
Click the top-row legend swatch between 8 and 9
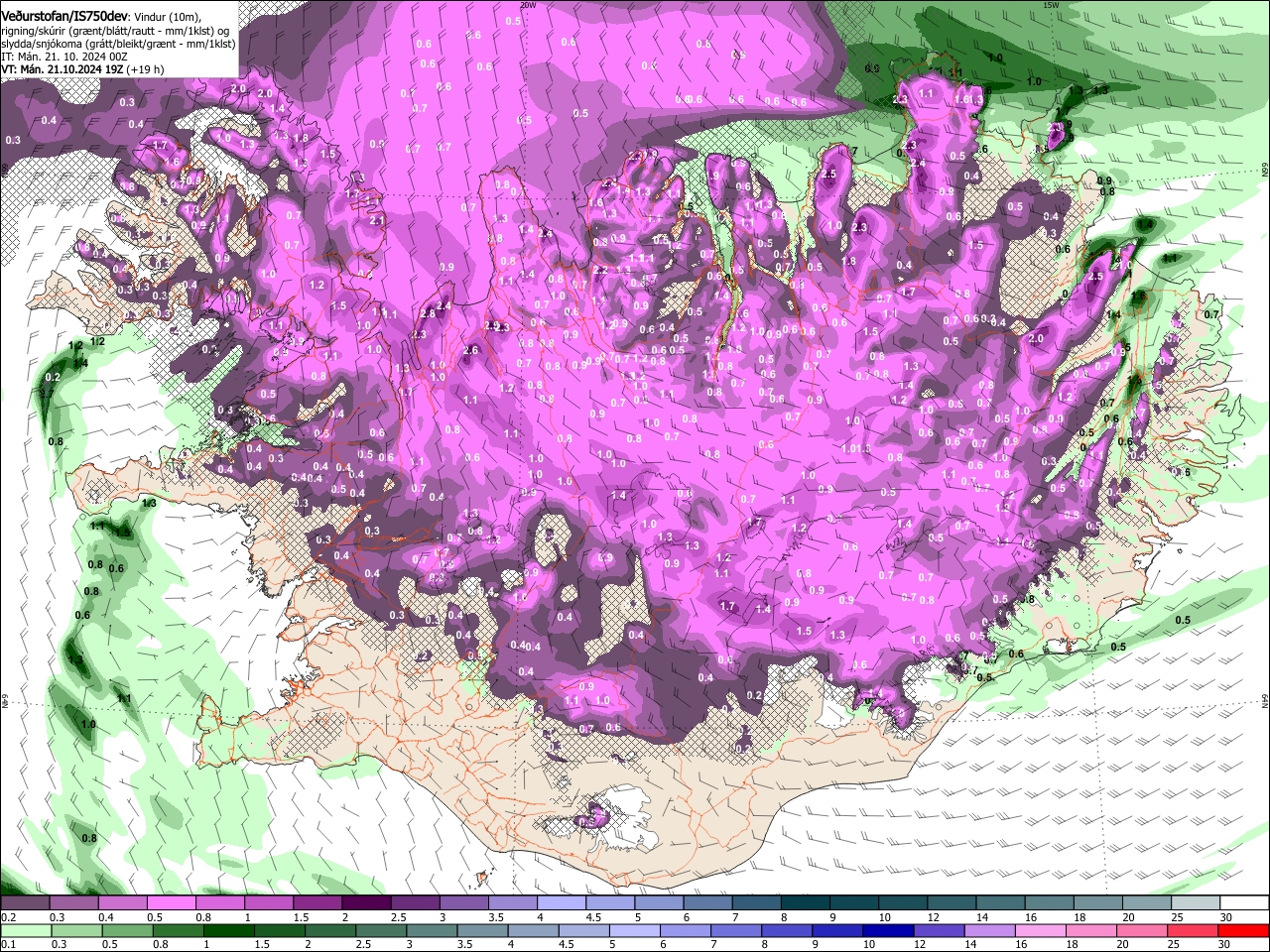click(x=804, y=903)
